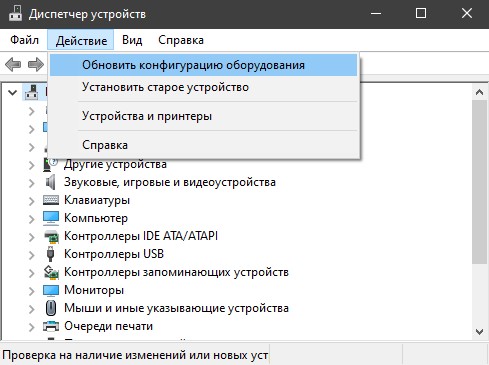Screen dimensions: 489x365
Task: Open the Вид menu
Action: (132, 40)
